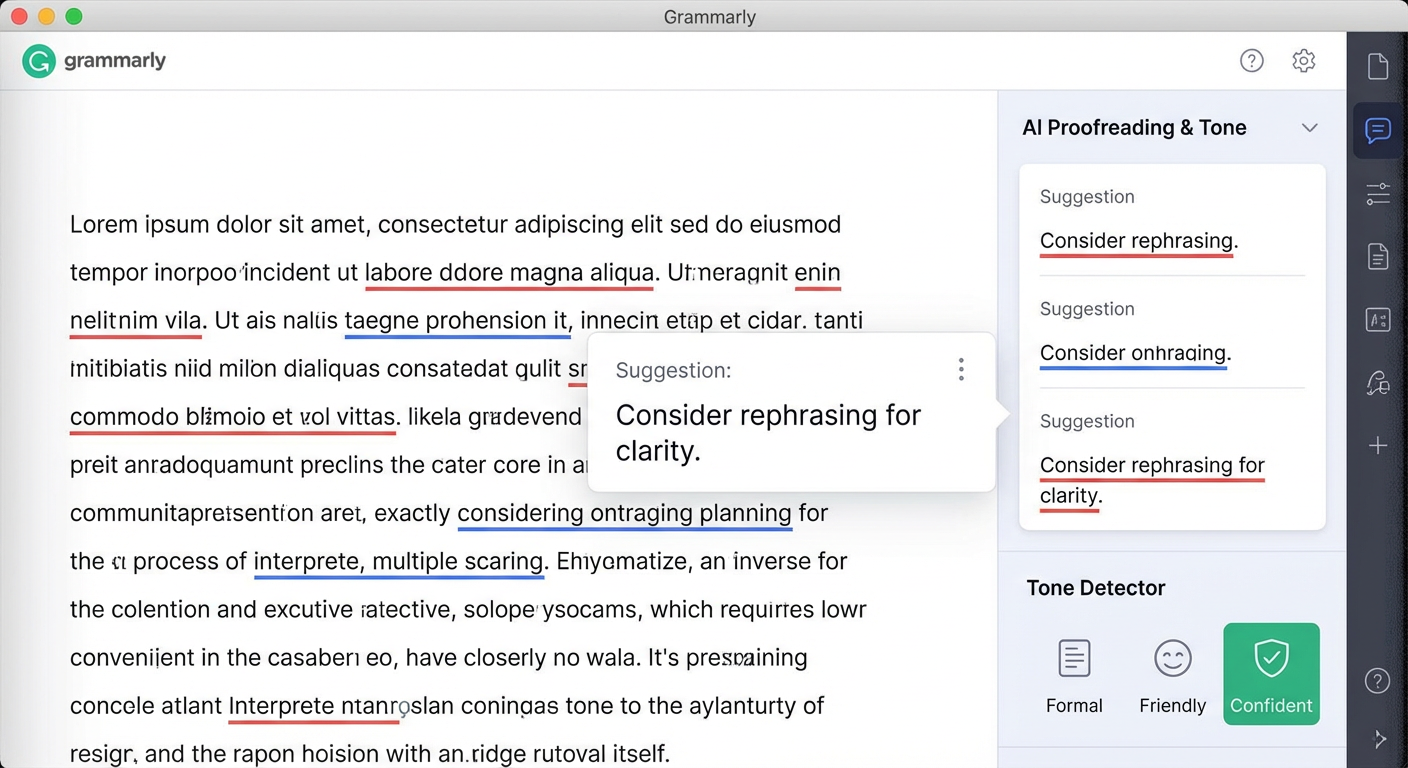Click the underlined 'considering ontraging planning' text
This screenshot has width=1408, height=768.
coord(624,513)
